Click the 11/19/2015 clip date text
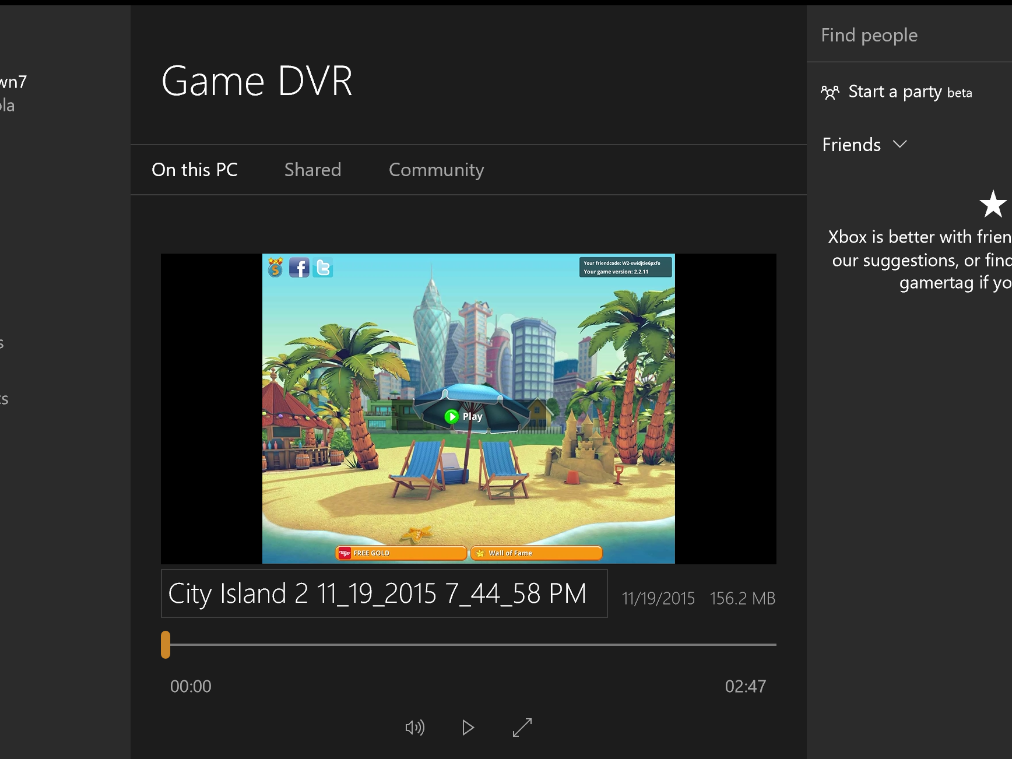 click(658, 598)
